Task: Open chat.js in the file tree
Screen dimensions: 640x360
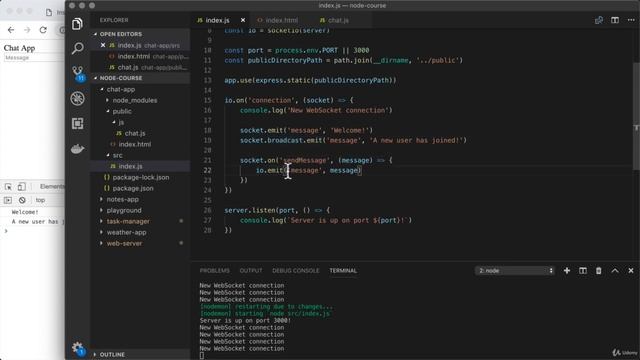Action: [135, 133]
